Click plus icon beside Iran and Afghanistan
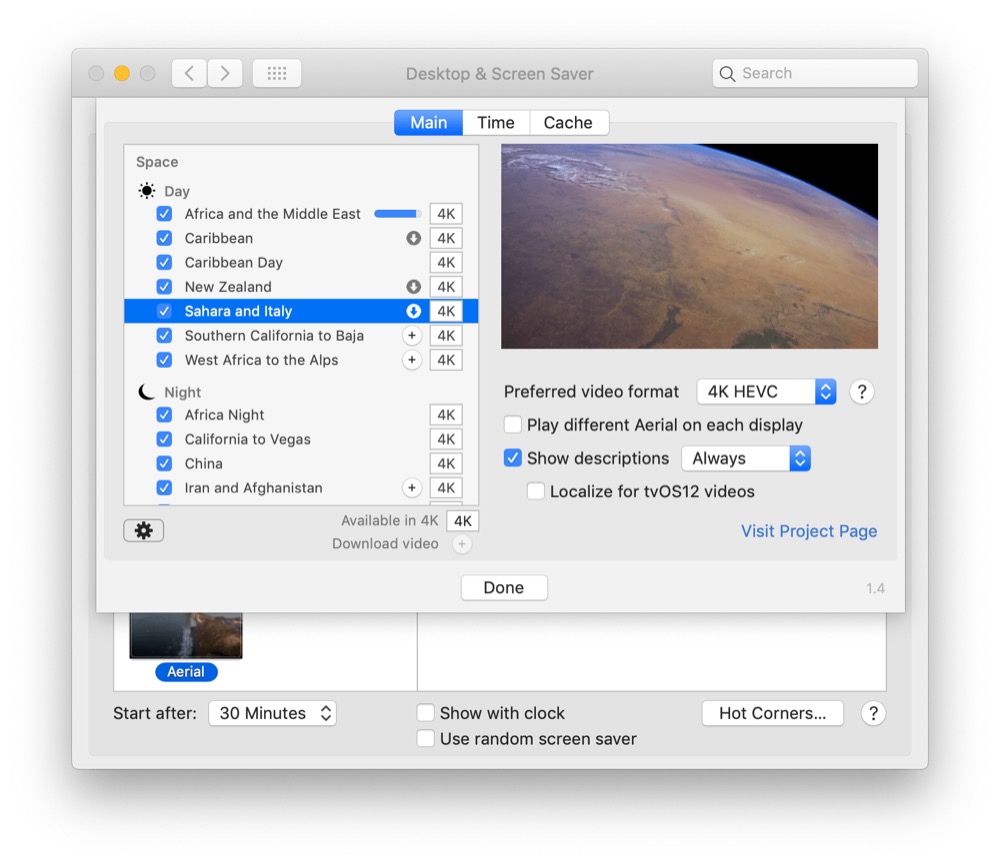Viewport: 1000px width, 864px height. [412, 488]
